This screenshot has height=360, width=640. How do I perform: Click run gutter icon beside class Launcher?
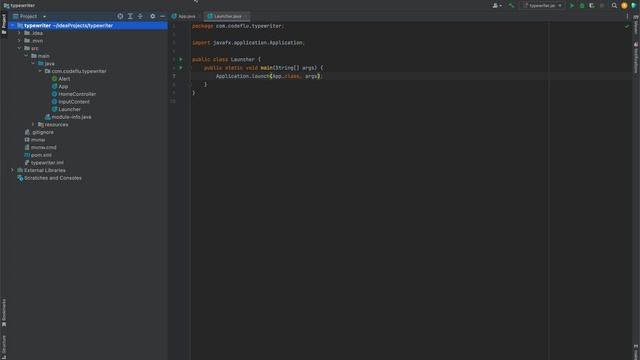tap(181, 59)
